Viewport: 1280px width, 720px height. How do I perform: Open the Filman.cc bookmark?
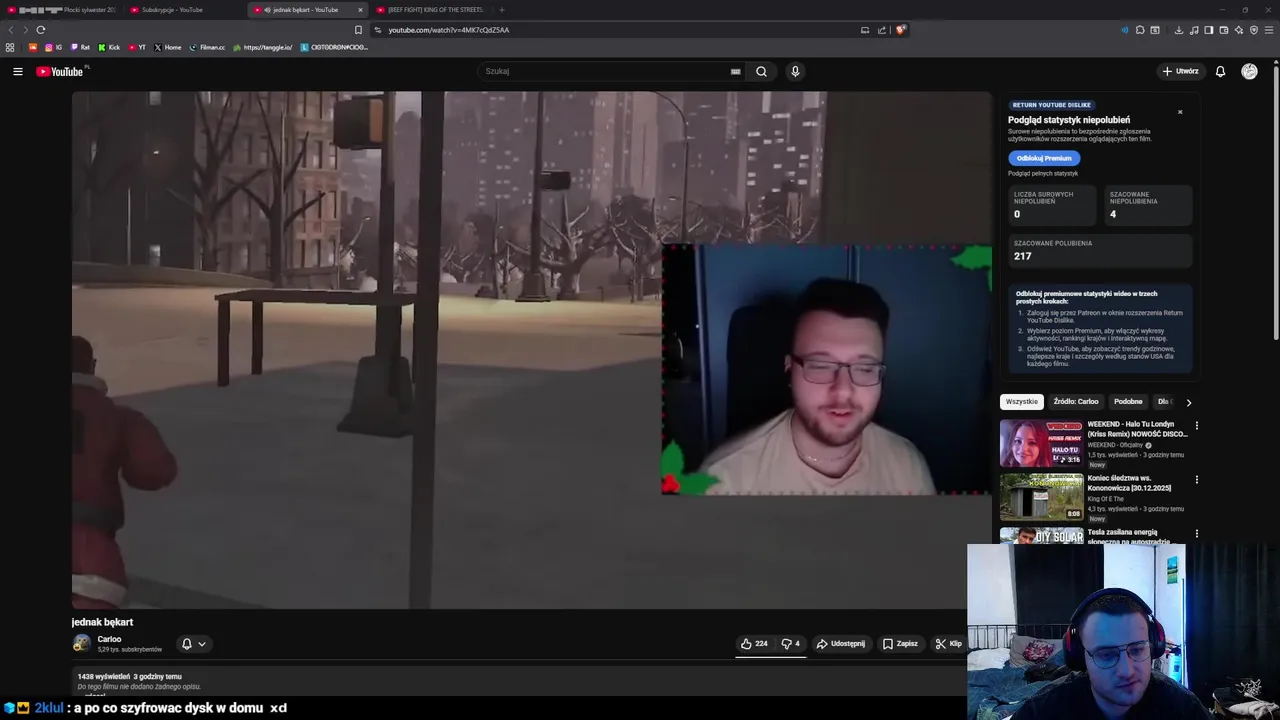[208, 47]
